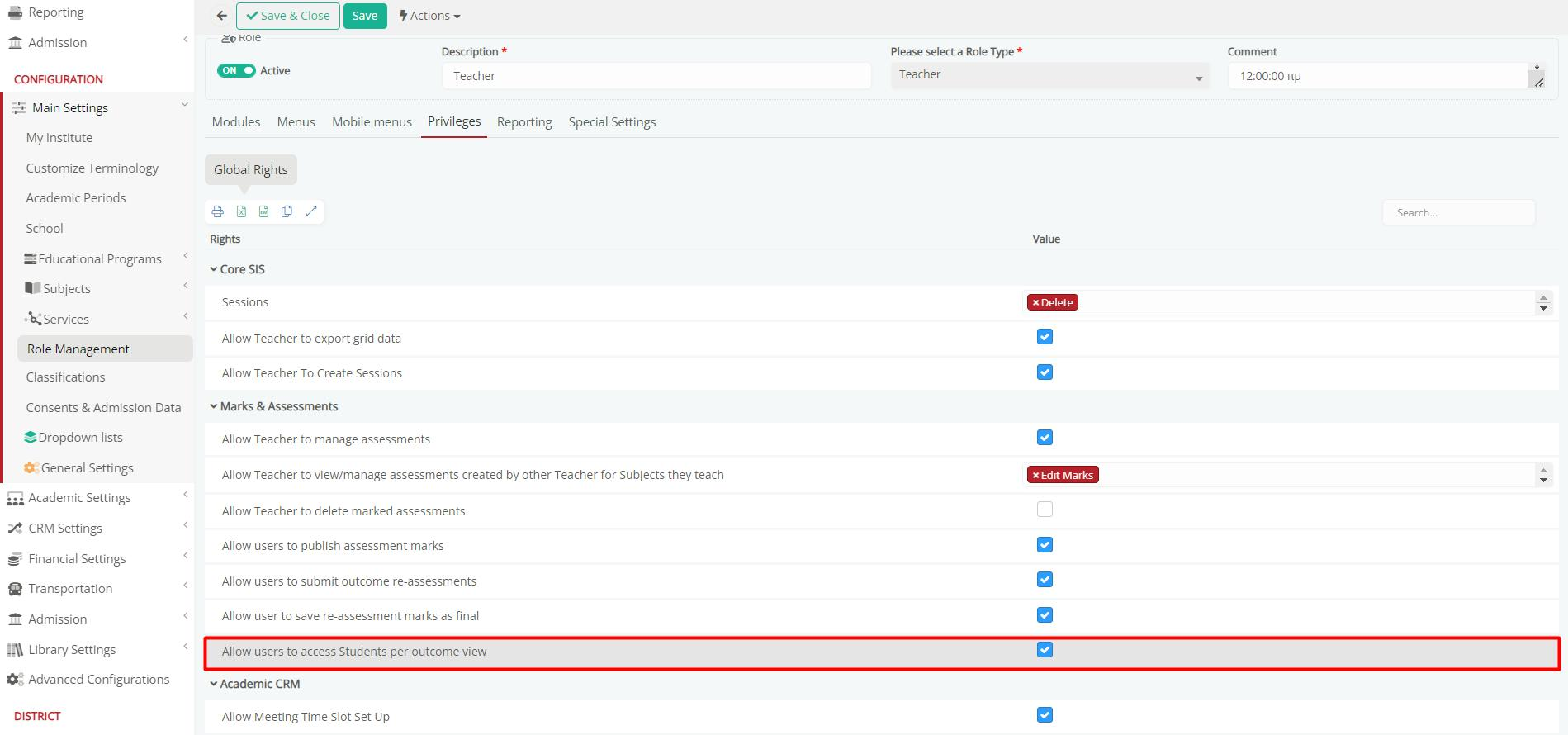Switch to the Reporting tab
The height and width of the screenshot is (735, 1568).
pos(524,122)
